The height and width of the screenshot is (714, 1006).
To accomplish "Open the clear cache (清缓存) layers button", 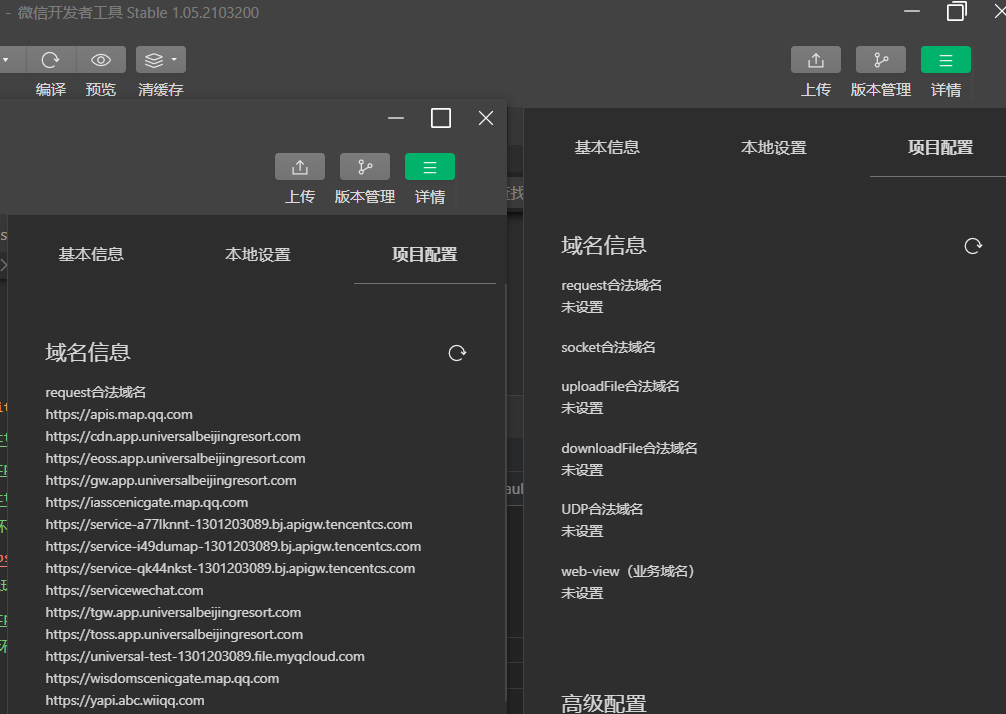I will [160, 60].
